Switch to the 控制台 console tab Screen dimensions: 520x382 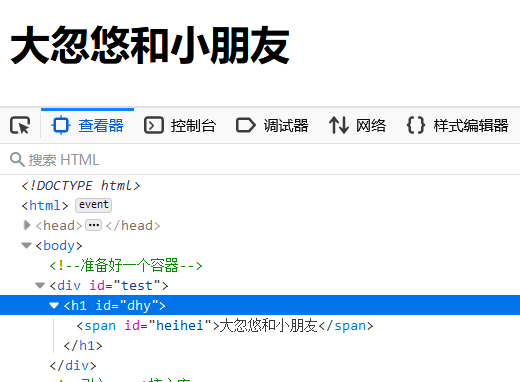coord(180,126)
